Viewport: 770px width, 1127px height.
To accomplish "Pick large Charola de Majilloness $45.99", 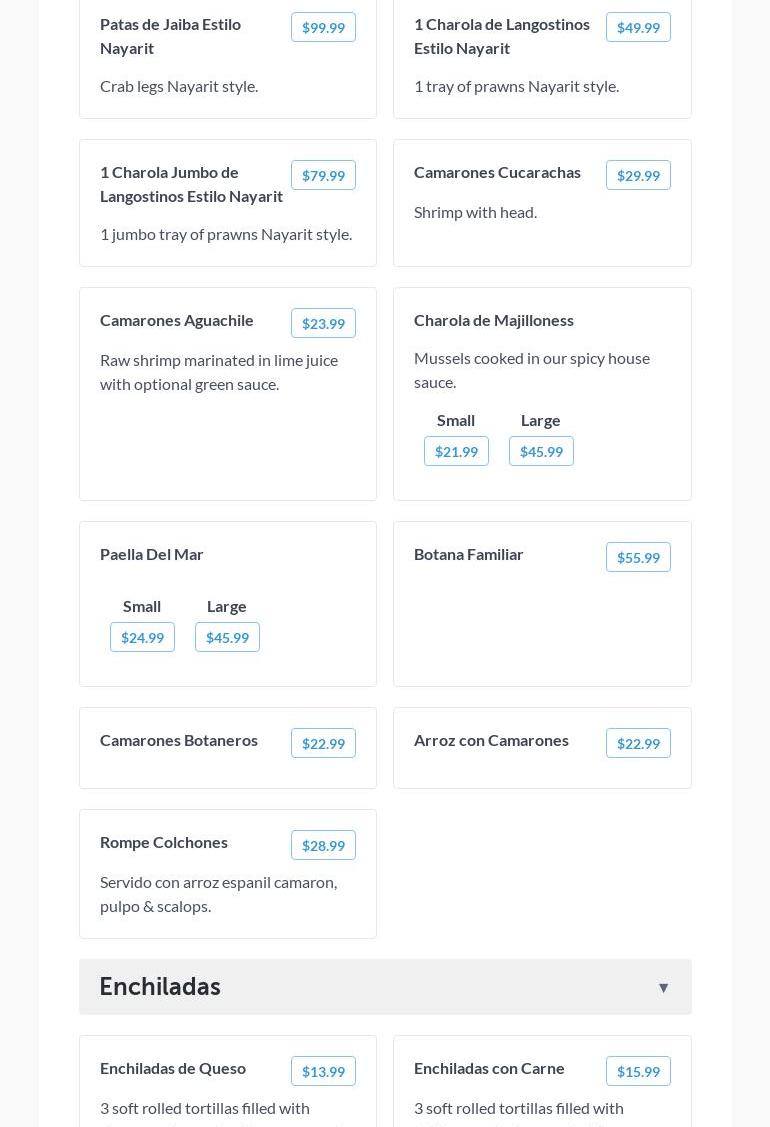I will point(541,451).
